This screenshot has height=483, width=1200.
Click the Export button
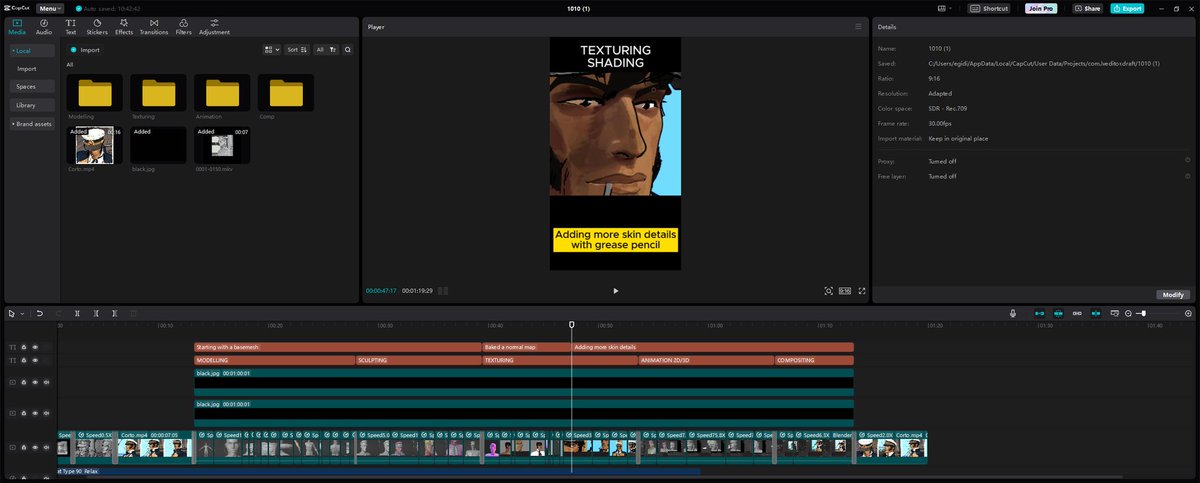(1127, 8)
